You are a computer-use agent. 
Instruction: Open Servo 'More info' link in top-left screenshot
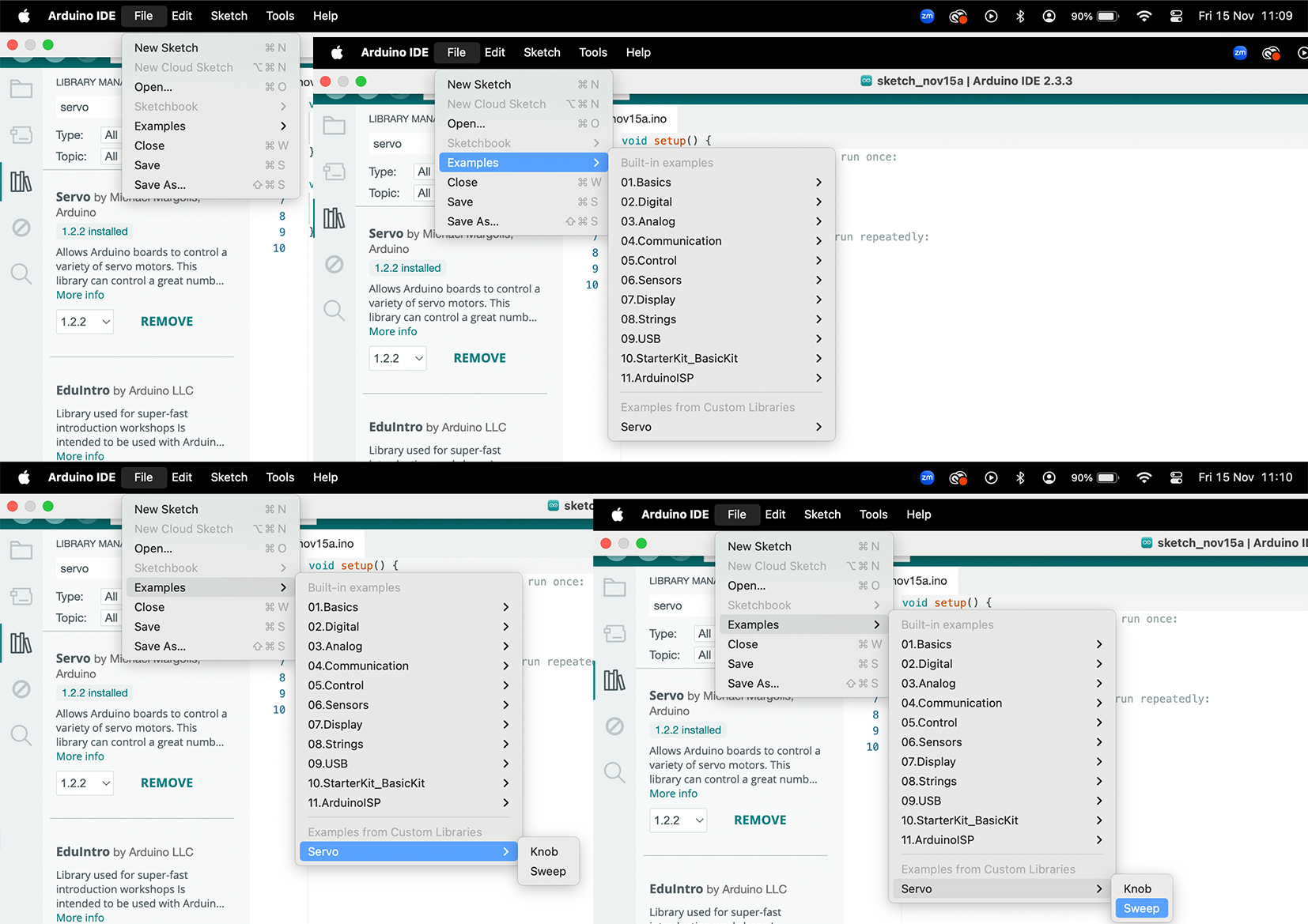point(80,295)
